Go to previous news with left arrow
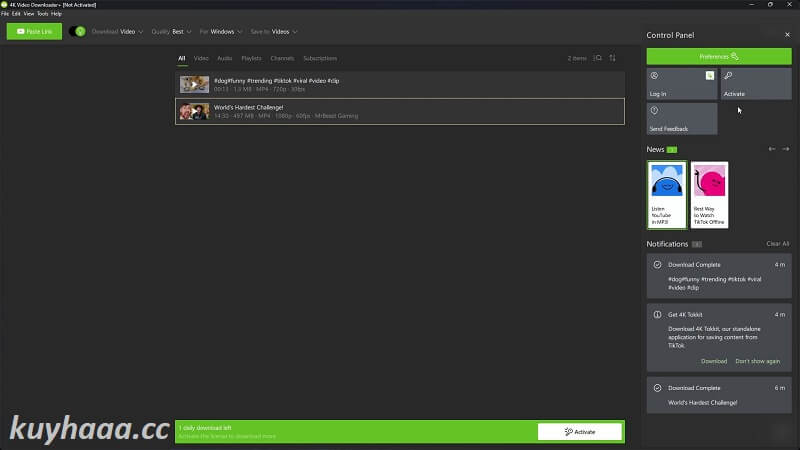 coord(772,149)
